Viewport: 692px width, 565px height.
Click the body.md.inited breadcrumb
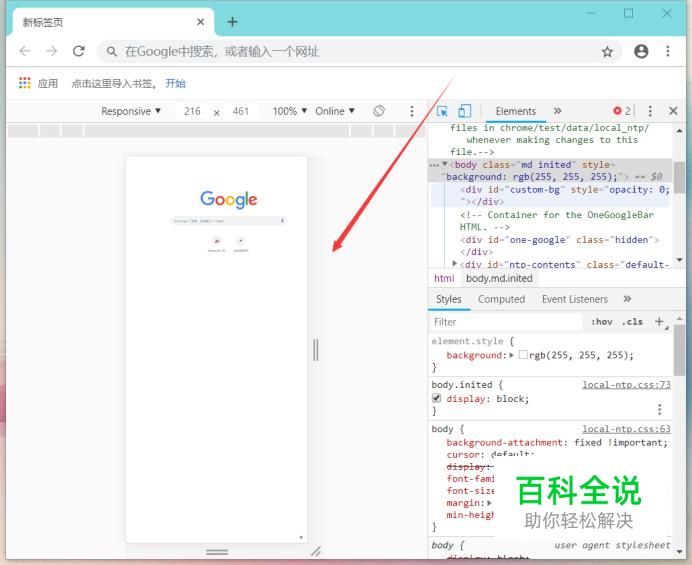click(x=499, y=279)
